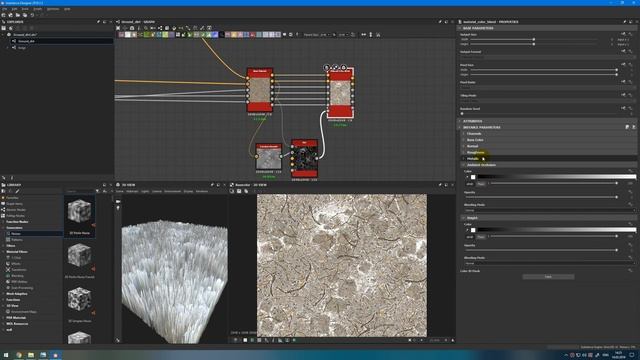The image size is (640, 360).
Task: Adjust the Random Seed slider
Action: pyautogui.click(x=539, y=113)
